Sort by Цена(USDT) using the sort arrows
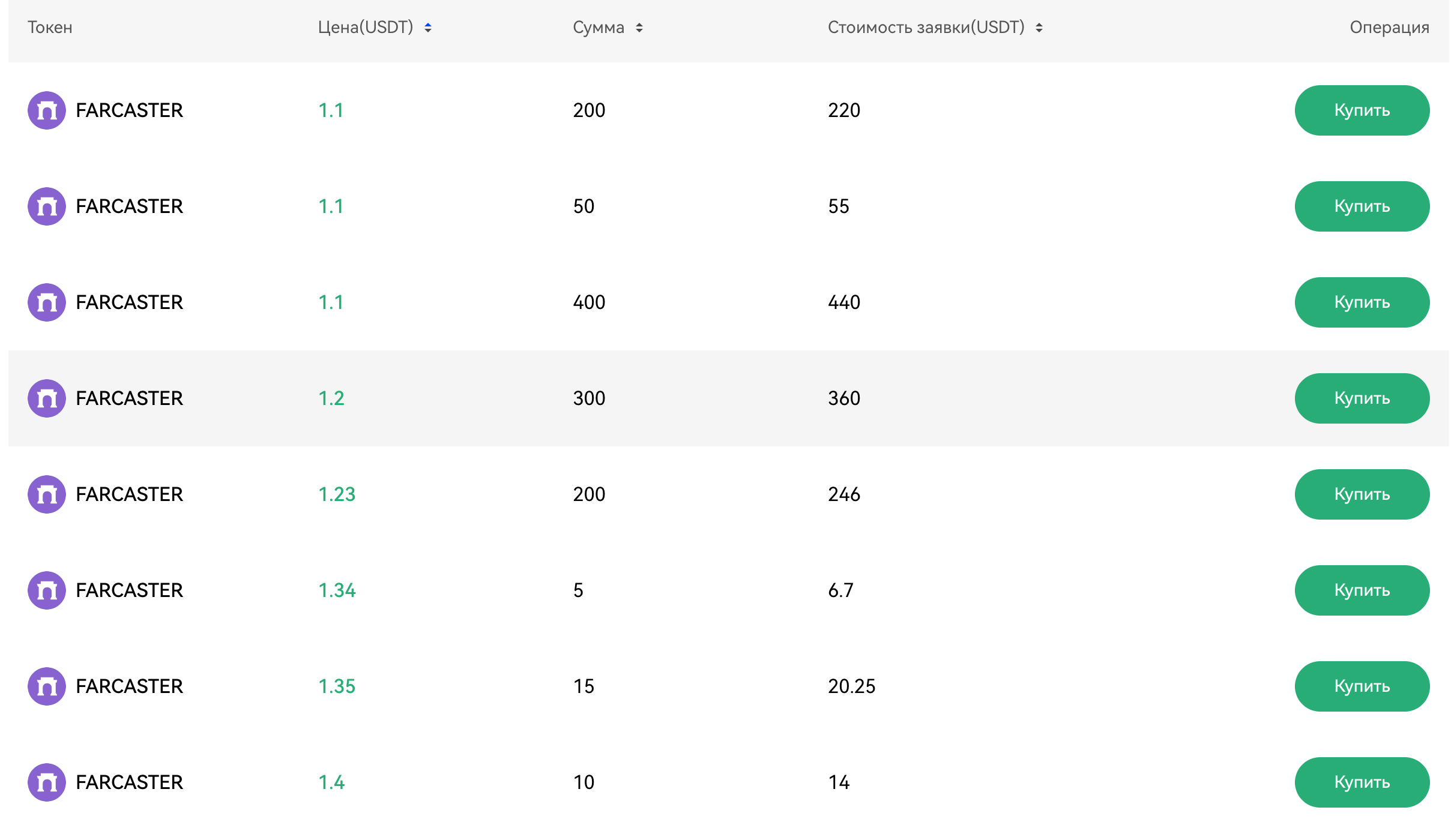1454x840 pixels. point(428,28)
